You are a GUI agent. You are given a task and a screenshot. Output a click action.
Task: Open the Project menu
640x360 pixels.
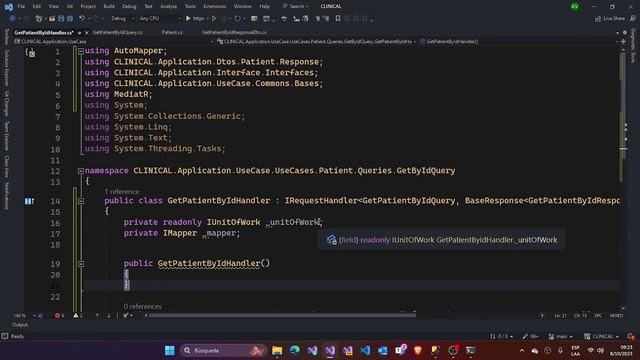[x=88, y=6]
